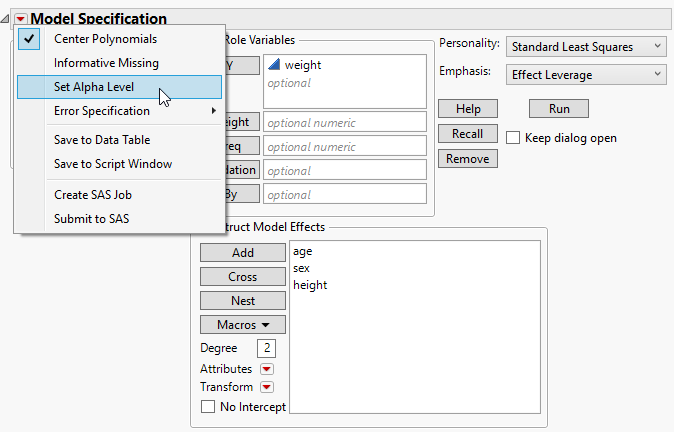This screenshot has height=432, width=674.
Task: Open the Personality dropdown
Action: [585, 46]
